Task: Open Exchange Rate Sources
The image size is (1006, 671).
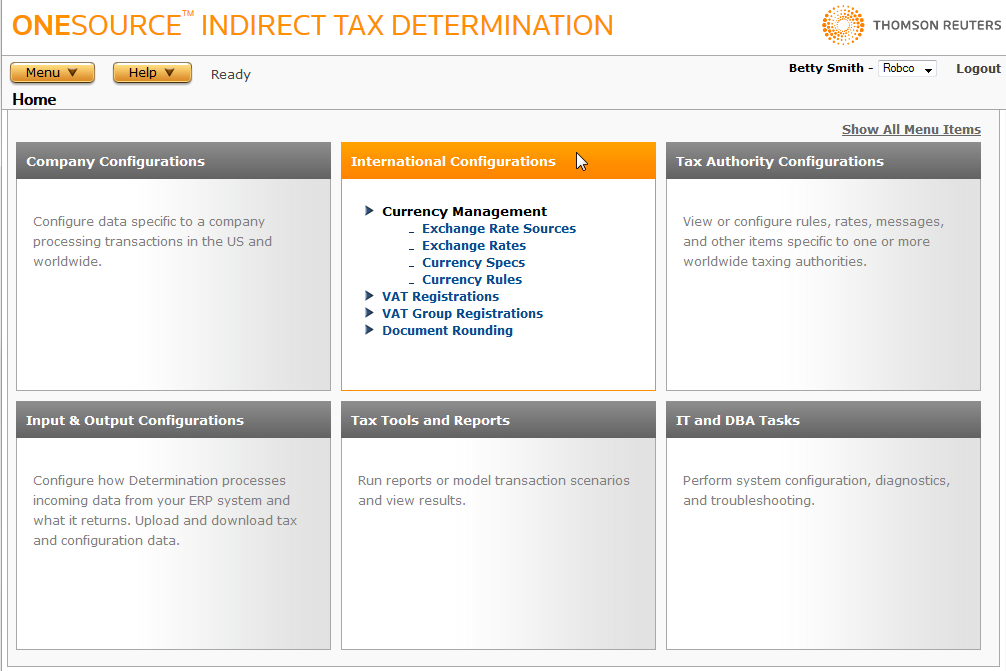Action: (x=498, y=228)
